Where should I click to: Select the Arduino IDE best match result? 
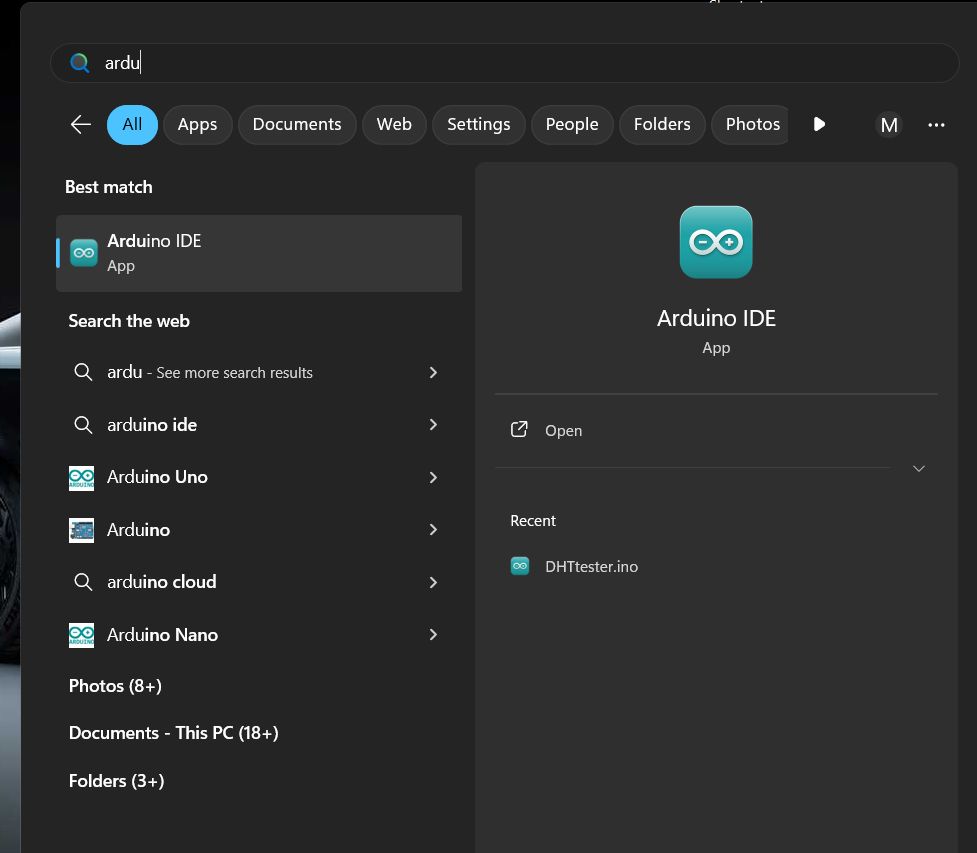(259, 253)
